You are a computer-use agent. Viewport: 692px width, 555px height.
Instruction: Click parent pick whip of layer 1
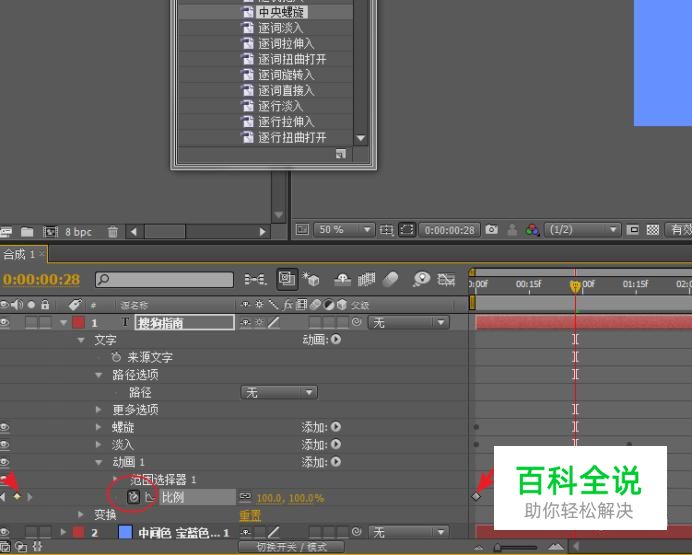coord(357,322)
